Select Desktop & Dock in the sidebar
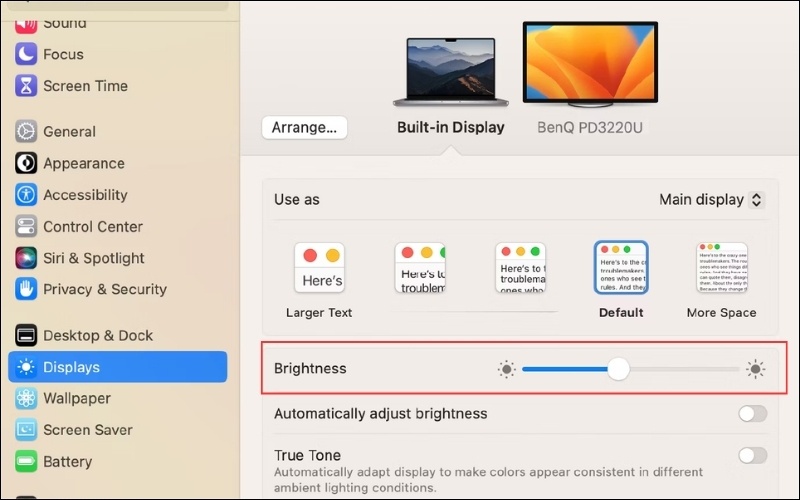The image size is (800, 500). (117, 336)
